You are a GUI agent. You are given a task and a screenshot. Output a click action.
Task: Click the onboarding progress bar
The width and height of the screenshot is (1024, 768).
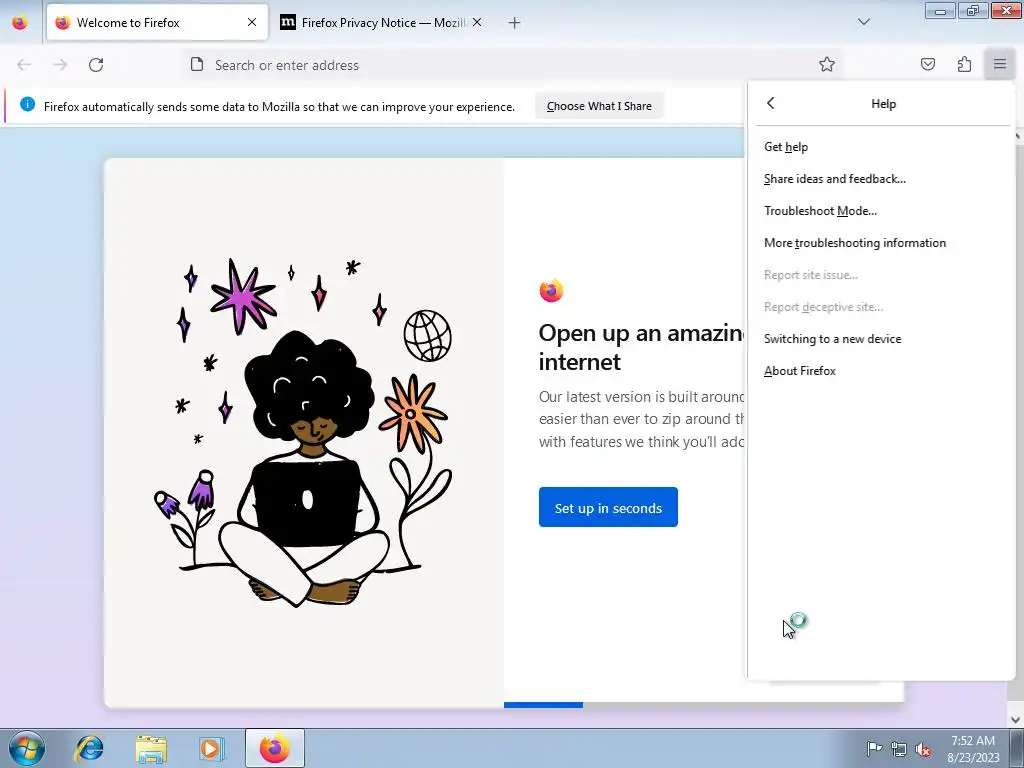[704, 705]
